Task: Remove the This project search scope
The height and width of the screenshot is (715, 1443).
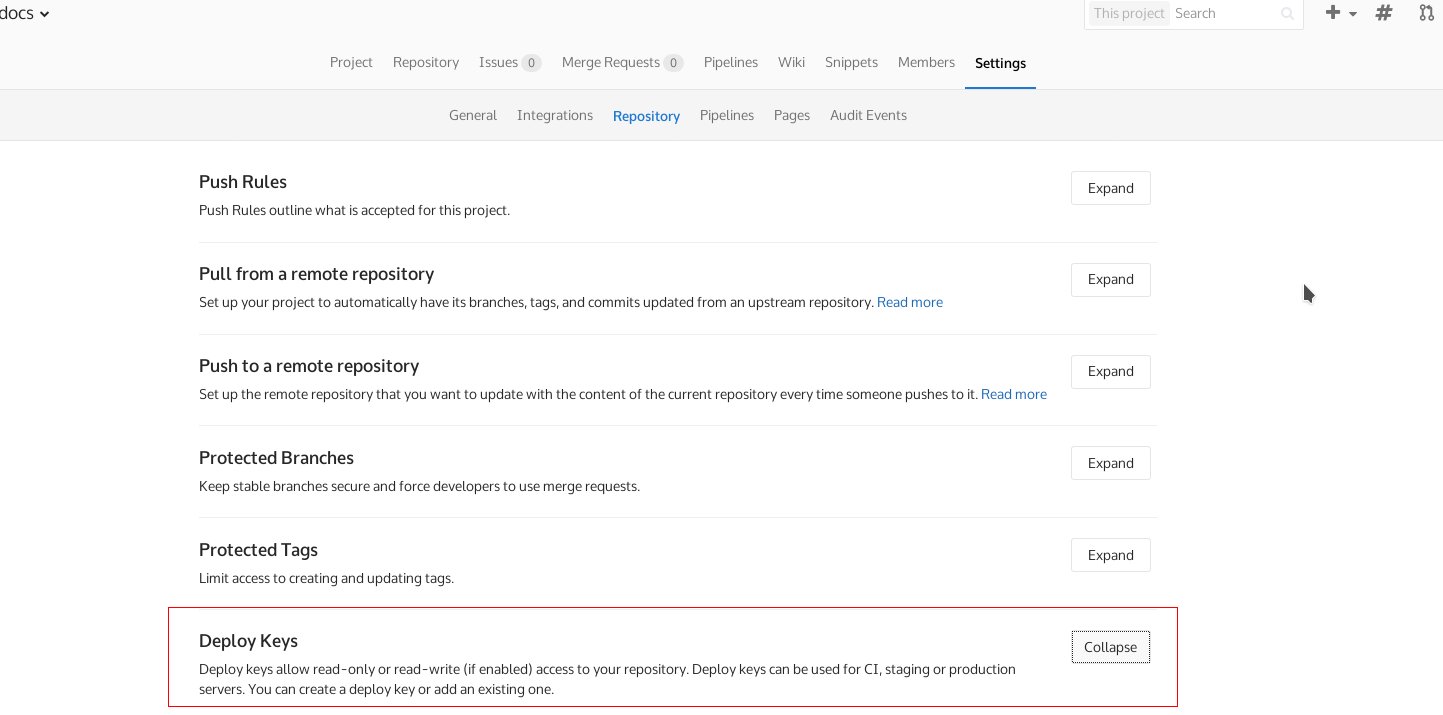Action: click(x=1129, y=14)
